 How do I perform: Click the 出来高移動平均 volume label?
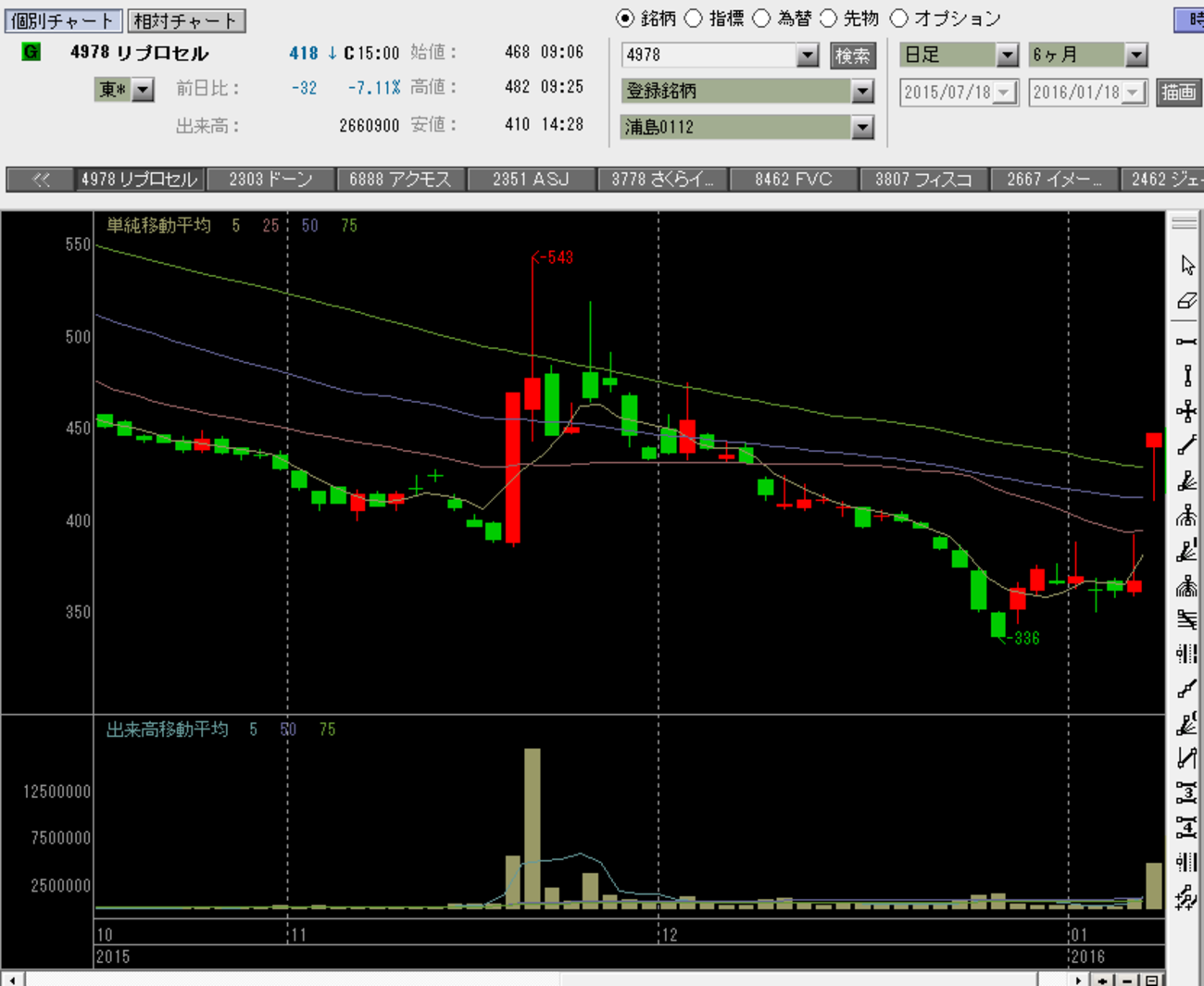click(167, 730)
